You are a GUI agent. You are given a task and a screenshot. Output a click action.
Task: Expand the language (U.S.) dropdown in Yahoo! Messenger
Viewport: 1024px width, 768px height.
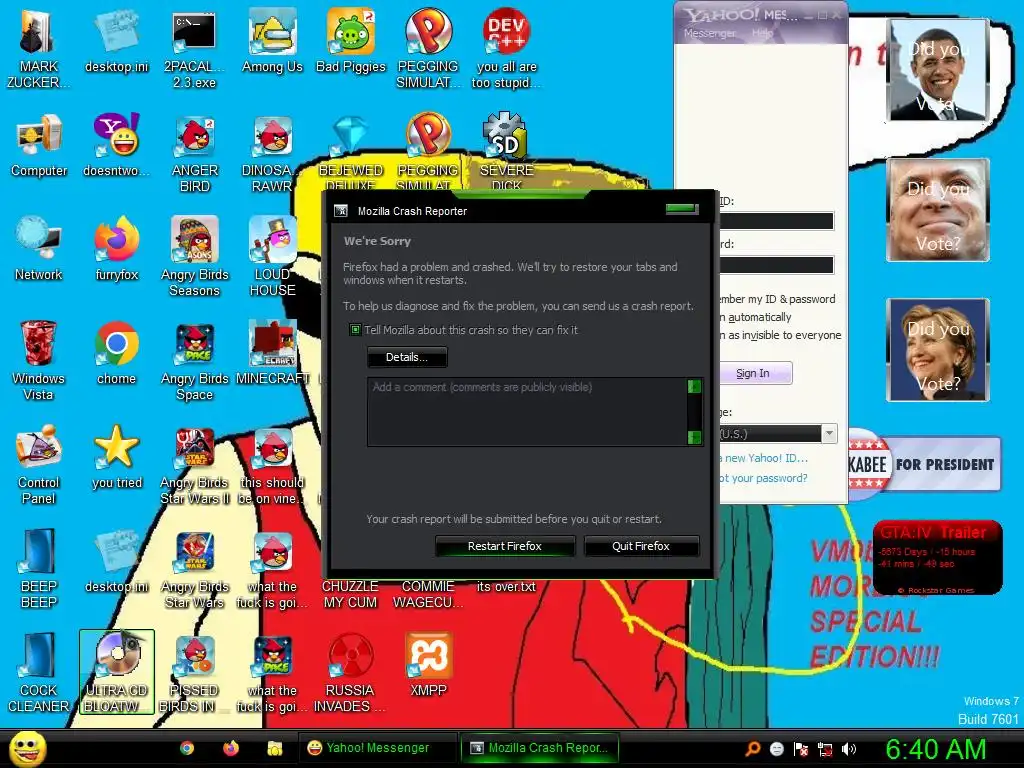(x=829, y=434)
